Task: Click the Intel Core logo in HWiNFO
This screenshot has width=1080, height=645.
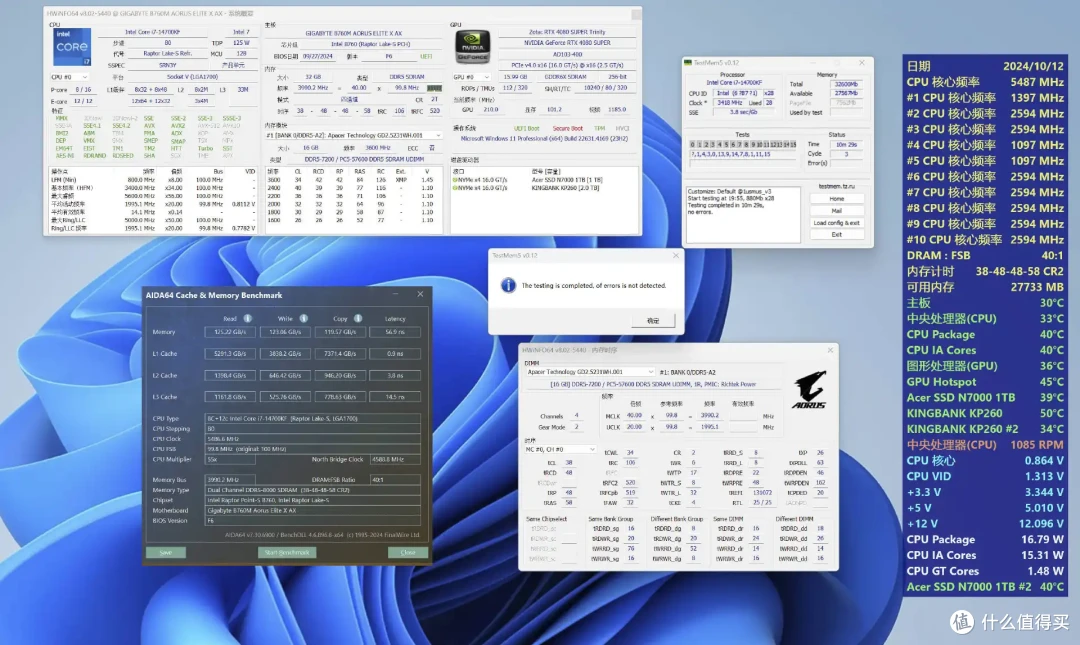Action: 72,46
